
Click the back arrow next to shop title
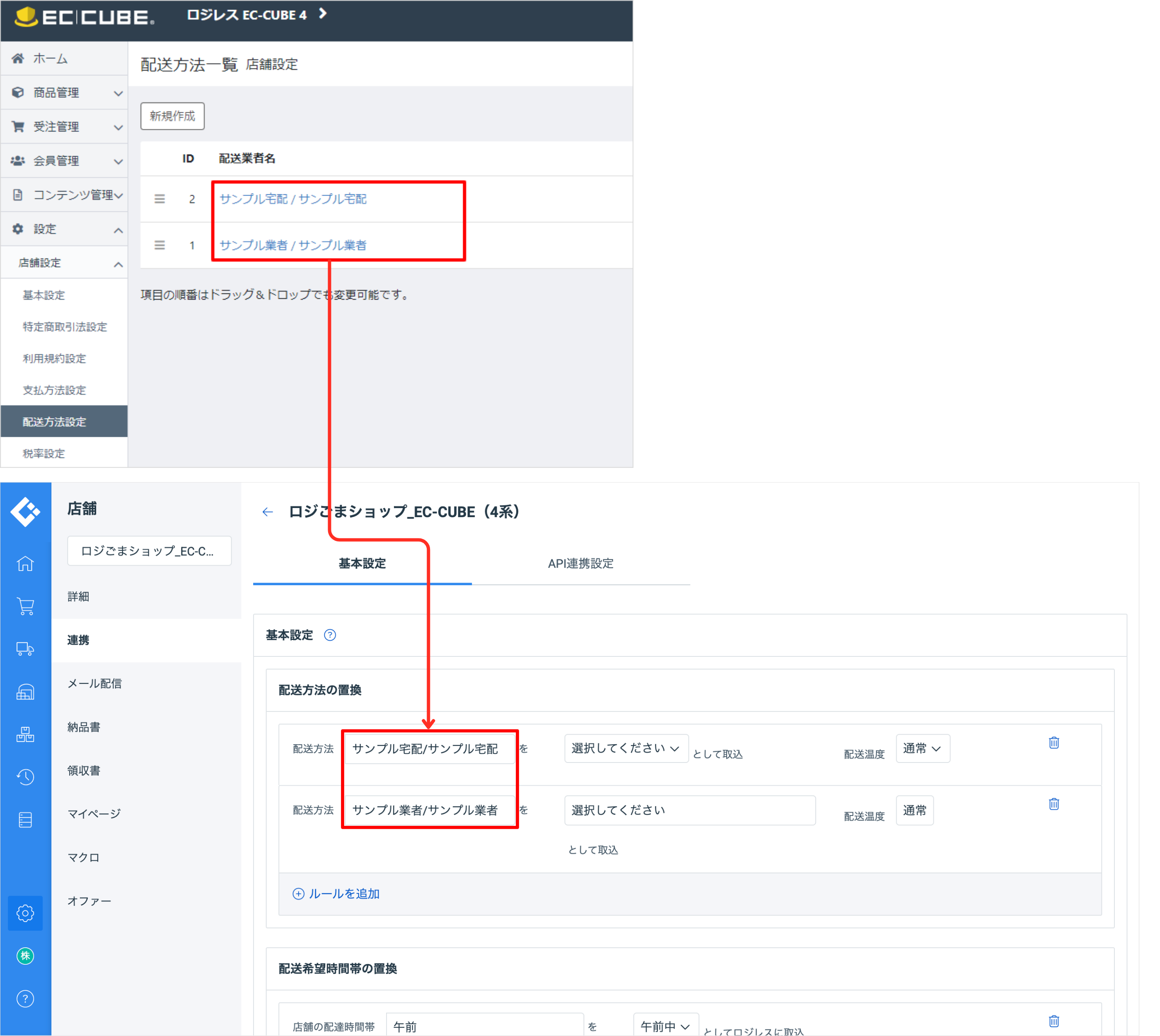click(x=268, y=512)
